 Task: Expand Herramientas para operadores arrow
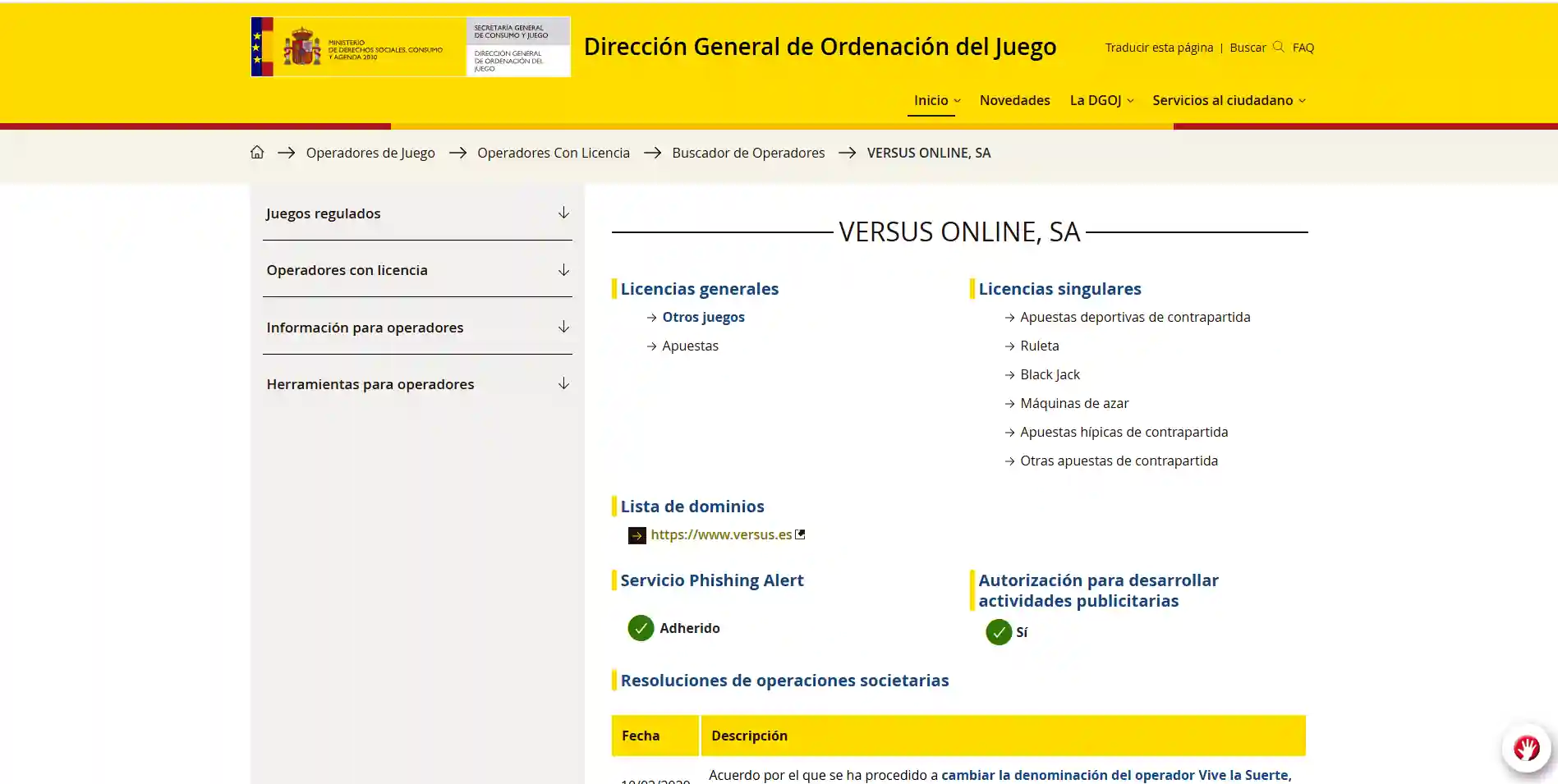pos(563,384)
